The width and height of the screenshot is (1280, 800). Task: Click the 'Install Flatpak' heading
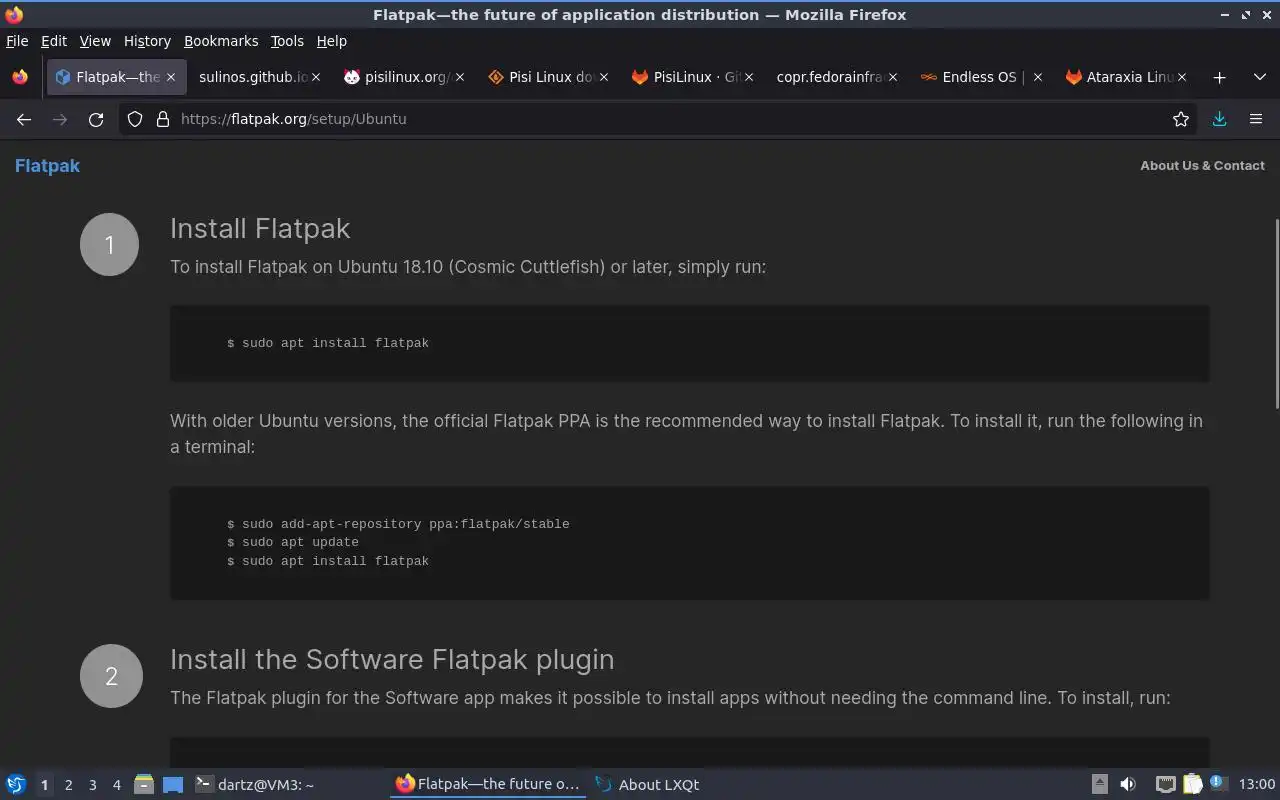260,228
